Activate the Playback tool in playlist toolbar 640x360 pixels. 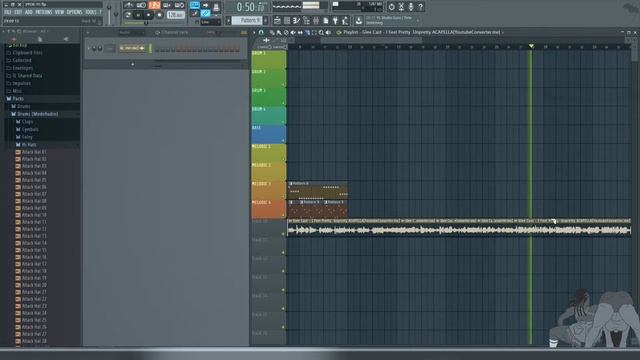(x=328, y=32)
